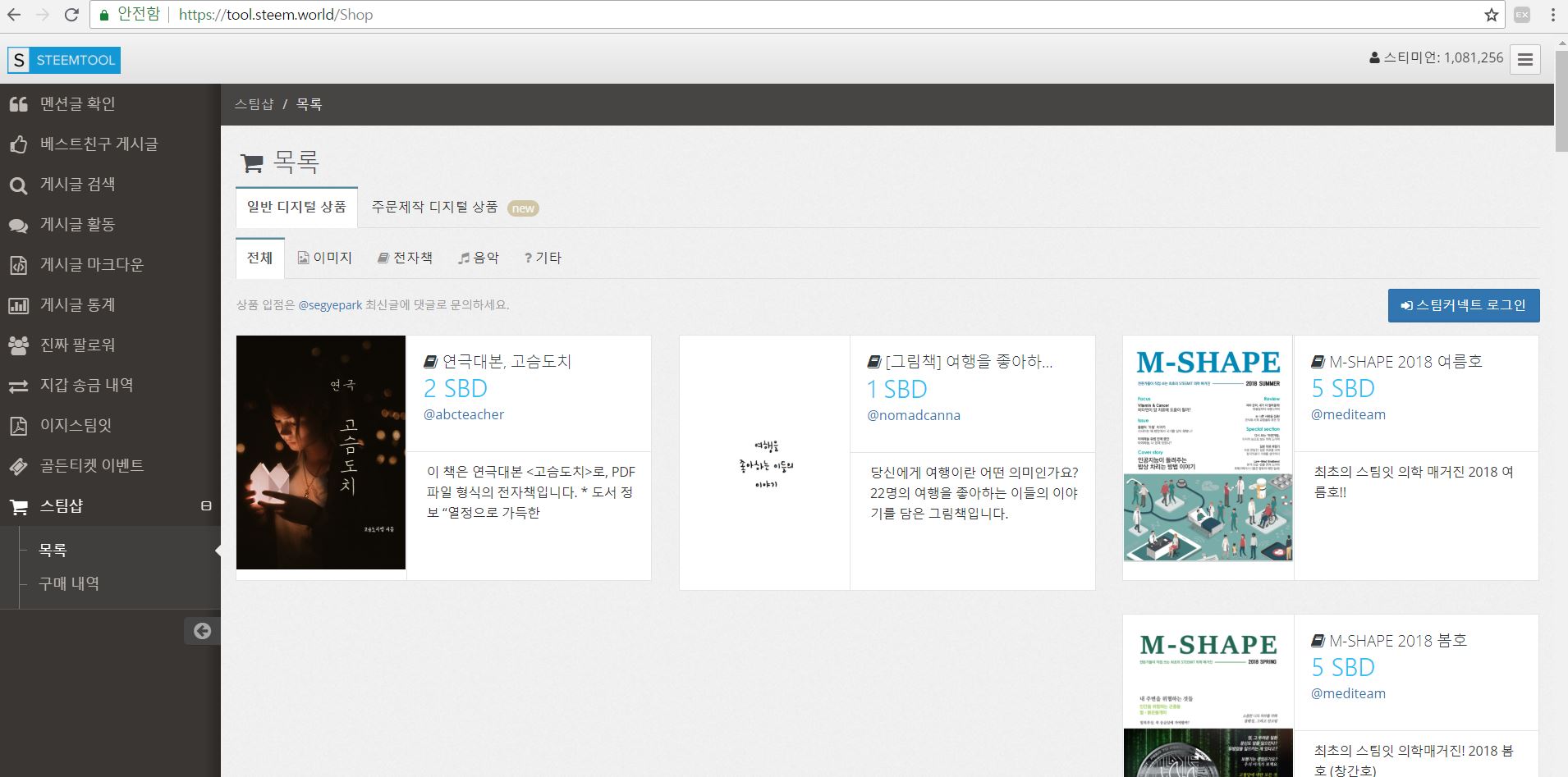The image size is (1568, 777).
Task: Select the 전자책 category tab
Action: pyautogui.click(x=405, y=258)
